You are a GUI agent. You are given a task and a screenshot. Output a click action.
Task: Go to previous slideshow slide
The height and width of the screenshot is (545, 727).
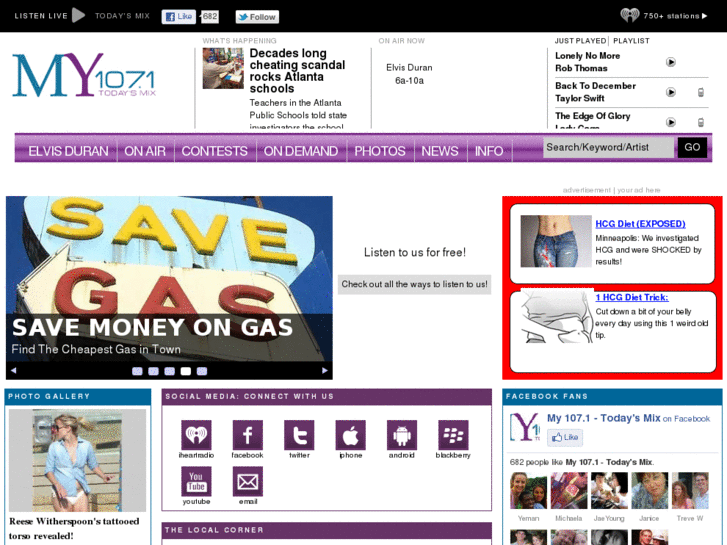tap(13, 370)
